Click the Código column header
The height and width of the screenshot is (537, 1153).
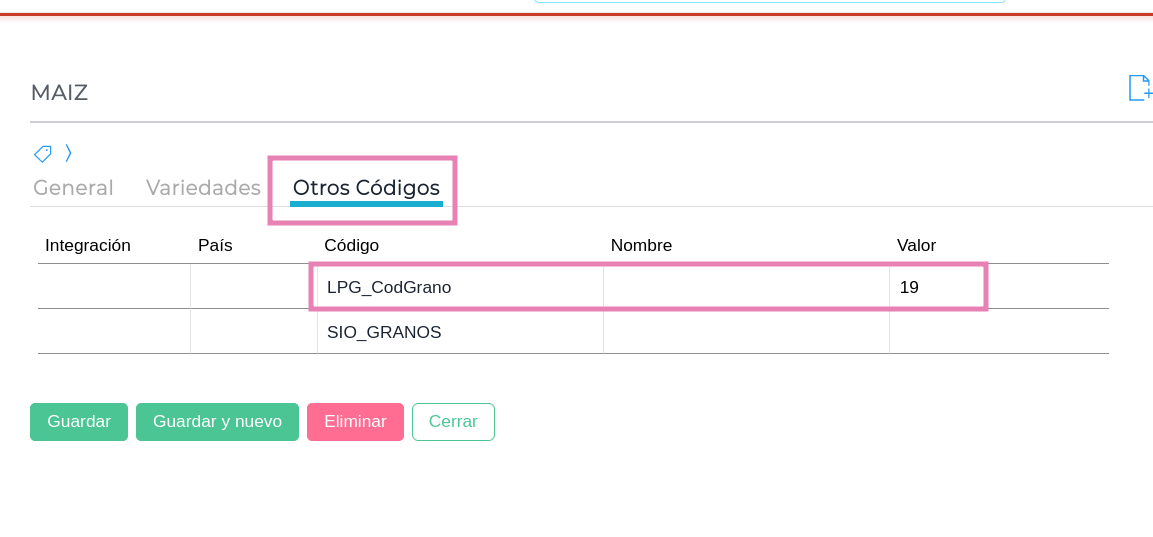(x=351, y=245)
